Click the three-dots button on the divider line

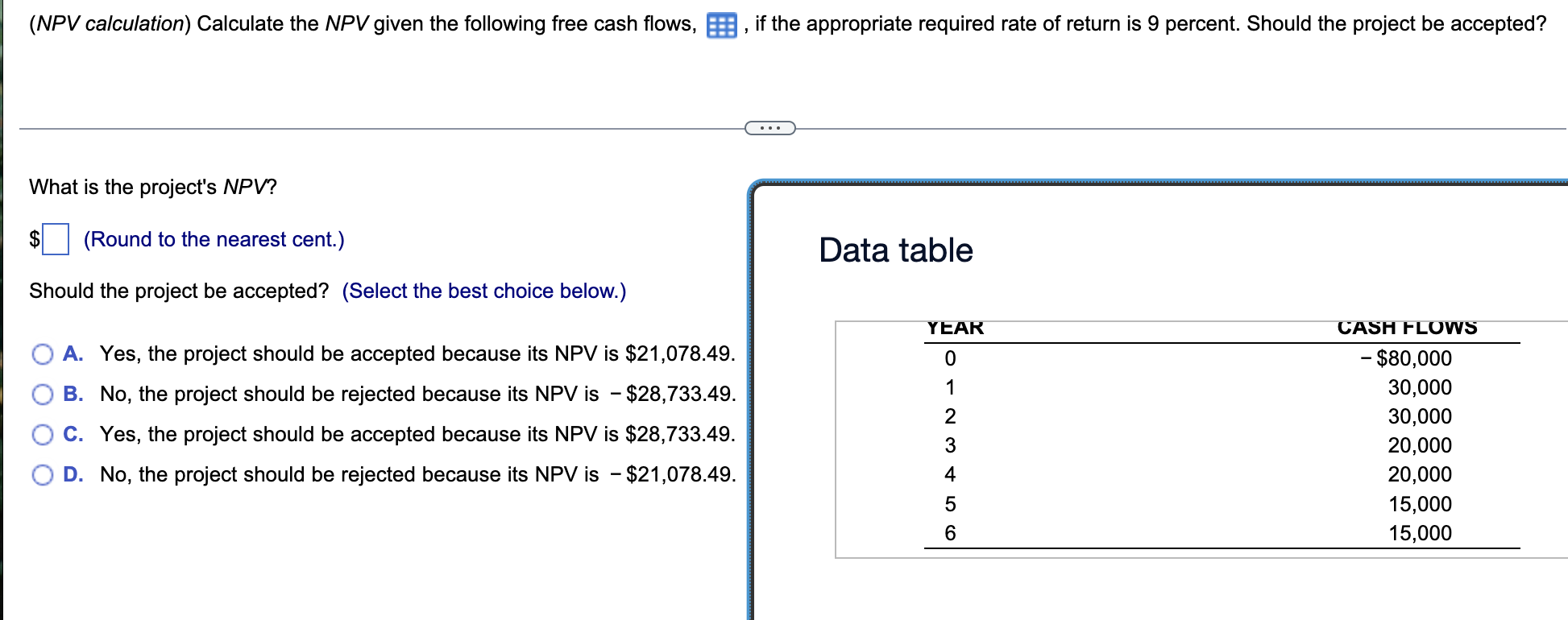(771, 127)
